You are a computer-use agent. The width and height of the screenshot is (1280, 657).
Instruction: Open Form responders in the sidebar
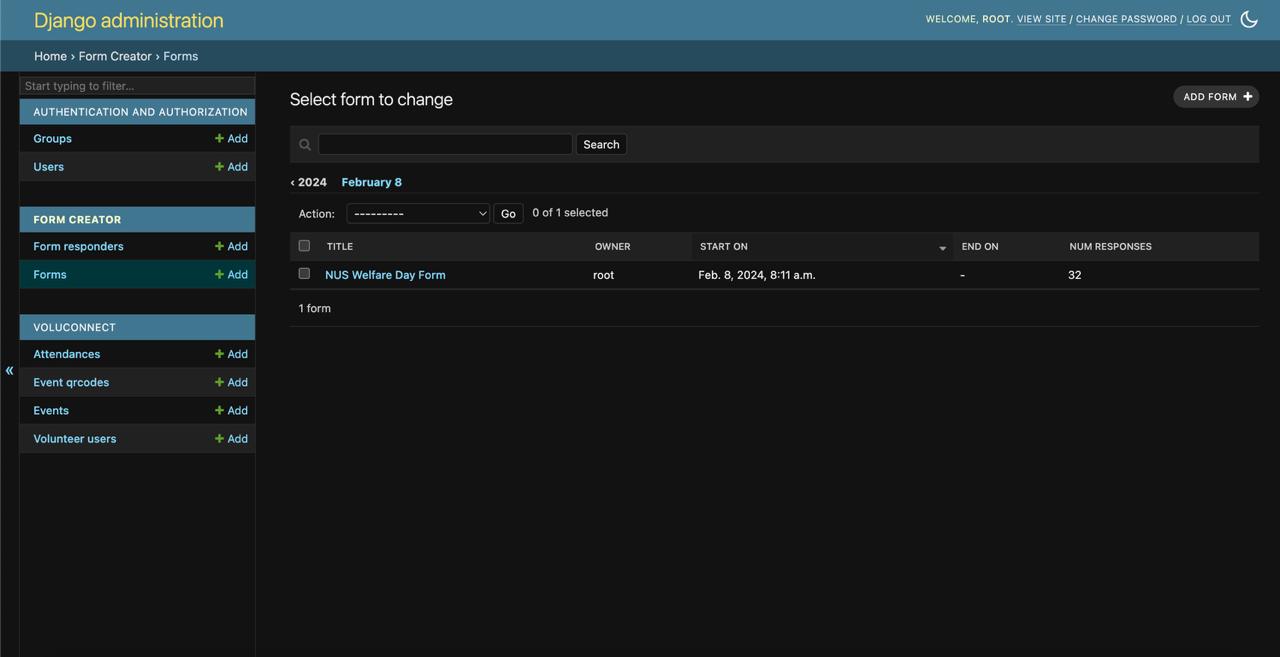[78, 247]
